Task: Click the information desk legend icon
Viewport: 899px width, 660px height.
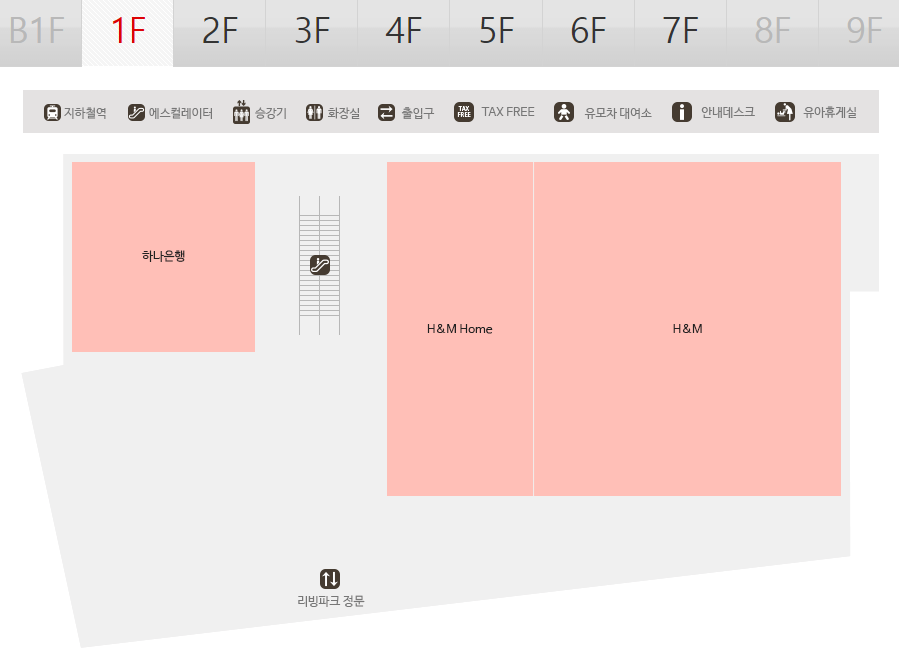Action: tap(682, 112)
